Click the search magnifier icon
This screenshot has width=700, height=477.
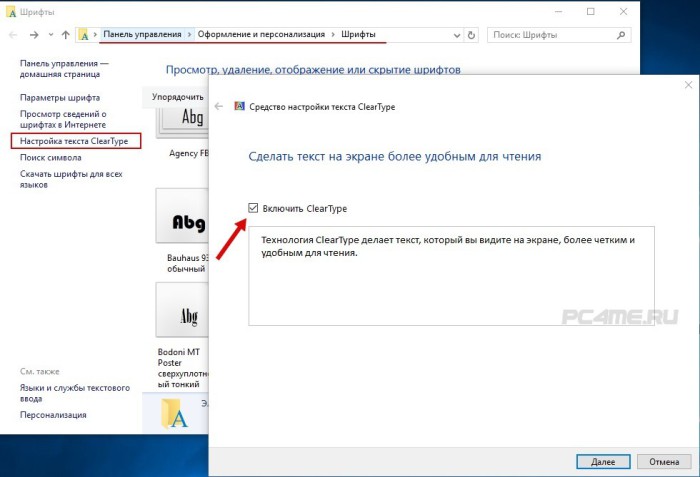(621, 35)
